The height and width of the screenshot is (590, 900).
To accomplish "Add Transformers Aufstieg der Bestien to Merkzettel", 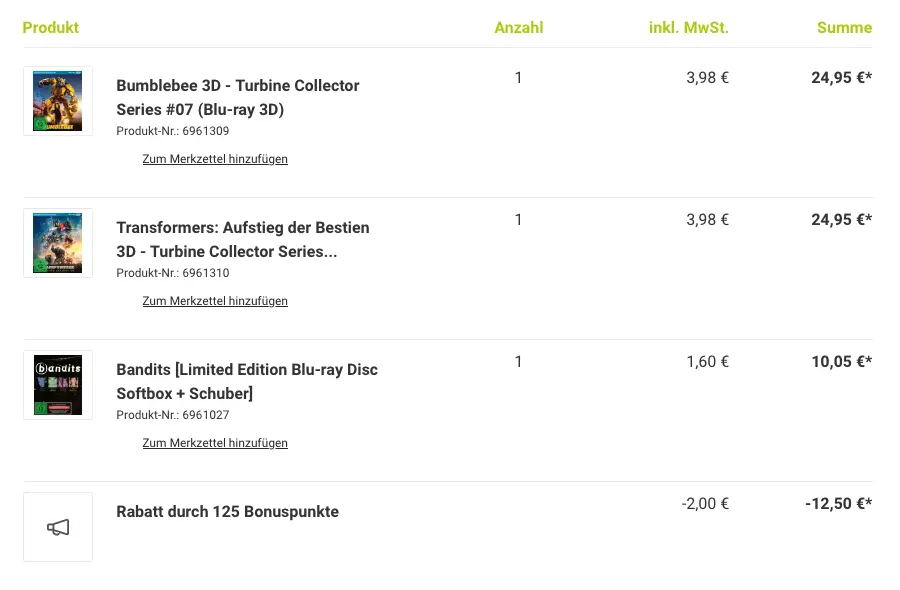I will coord(215,301).
